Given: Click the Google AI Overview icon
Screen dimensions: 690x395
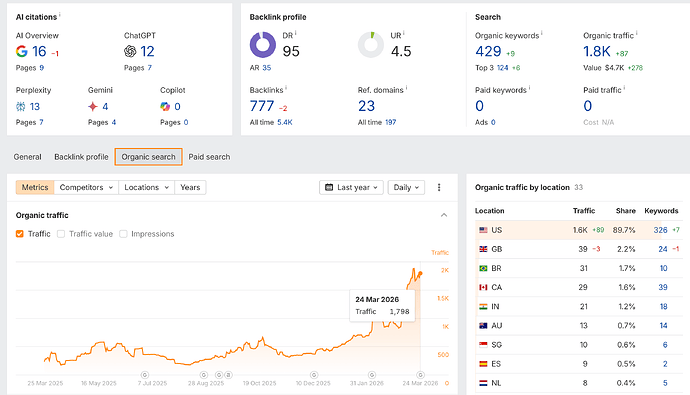Looking at the screenshot, I should [22, 51].
